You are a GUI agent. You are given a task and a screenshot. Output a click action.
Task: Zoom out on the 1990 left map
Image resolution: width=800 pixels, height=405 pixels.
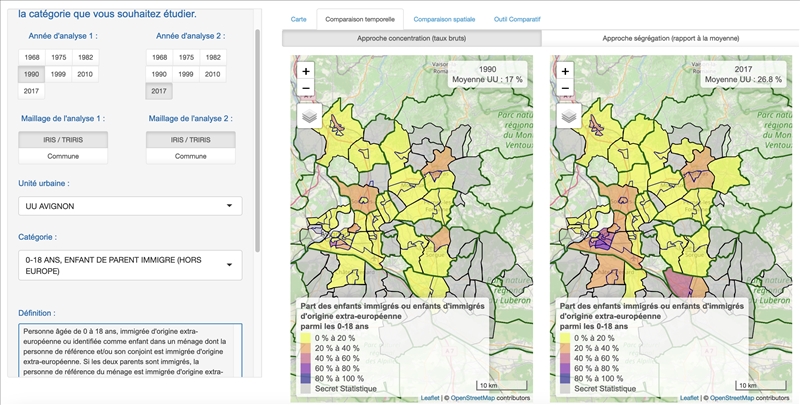click(306, 89)
